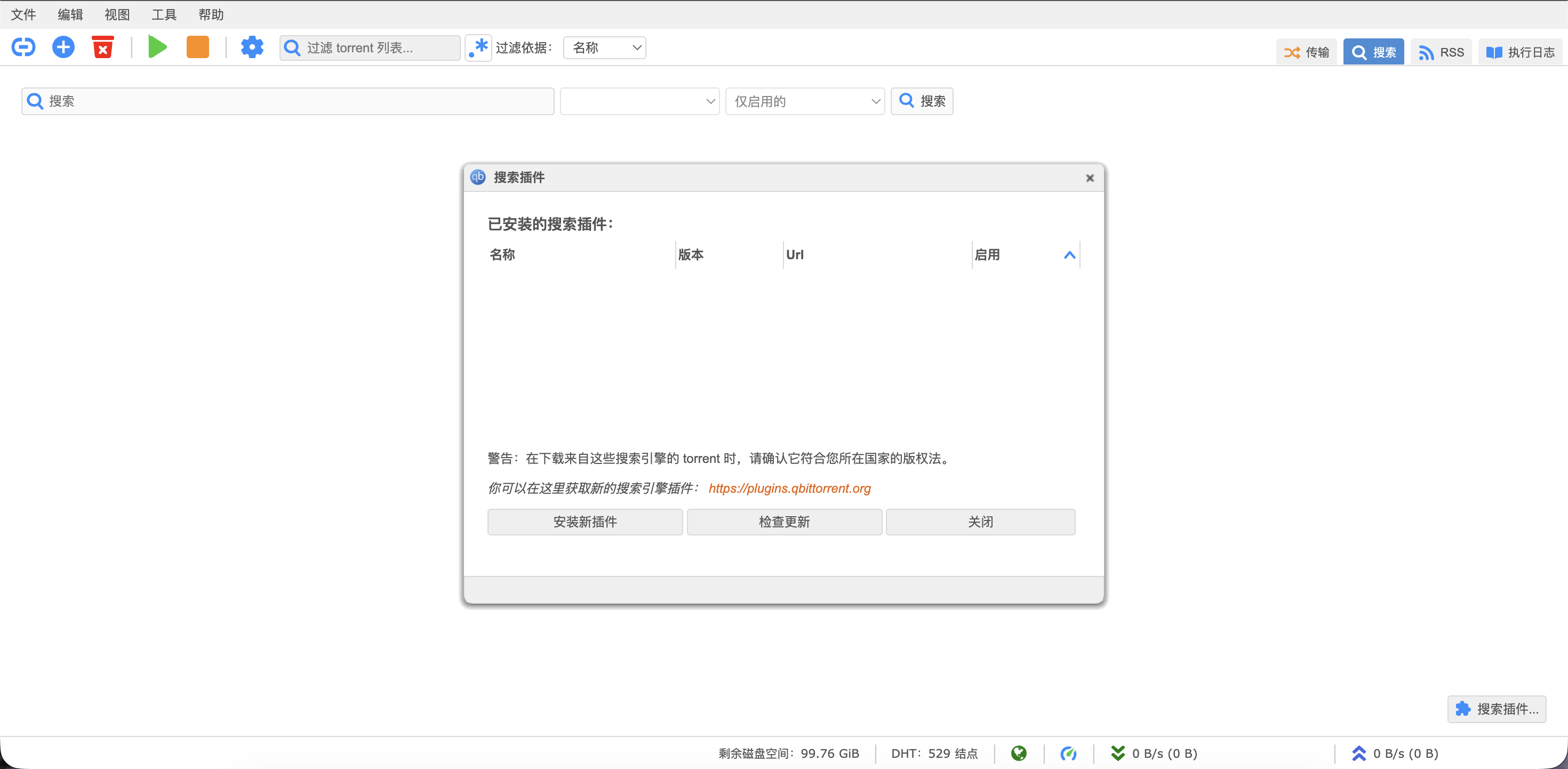The height and width of the screenshot is (769, 1568).
Task: Click the alternative speed limits gauge icon
Action: tap(1069, 753)
